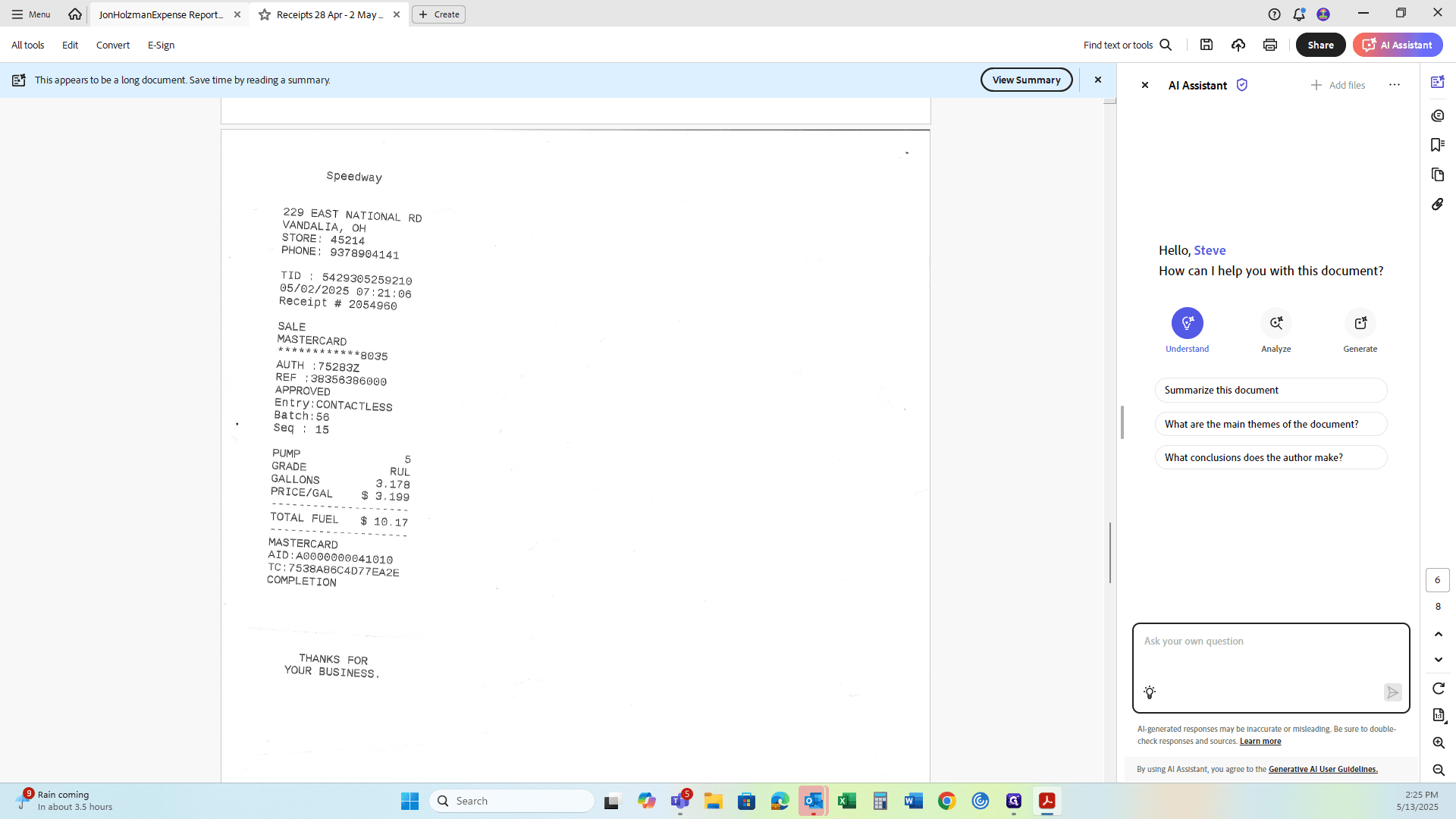Open Excel from the taskbar
Viewport: 1456px width, 819px height.
pyautogui.click(x=846, y=801)
